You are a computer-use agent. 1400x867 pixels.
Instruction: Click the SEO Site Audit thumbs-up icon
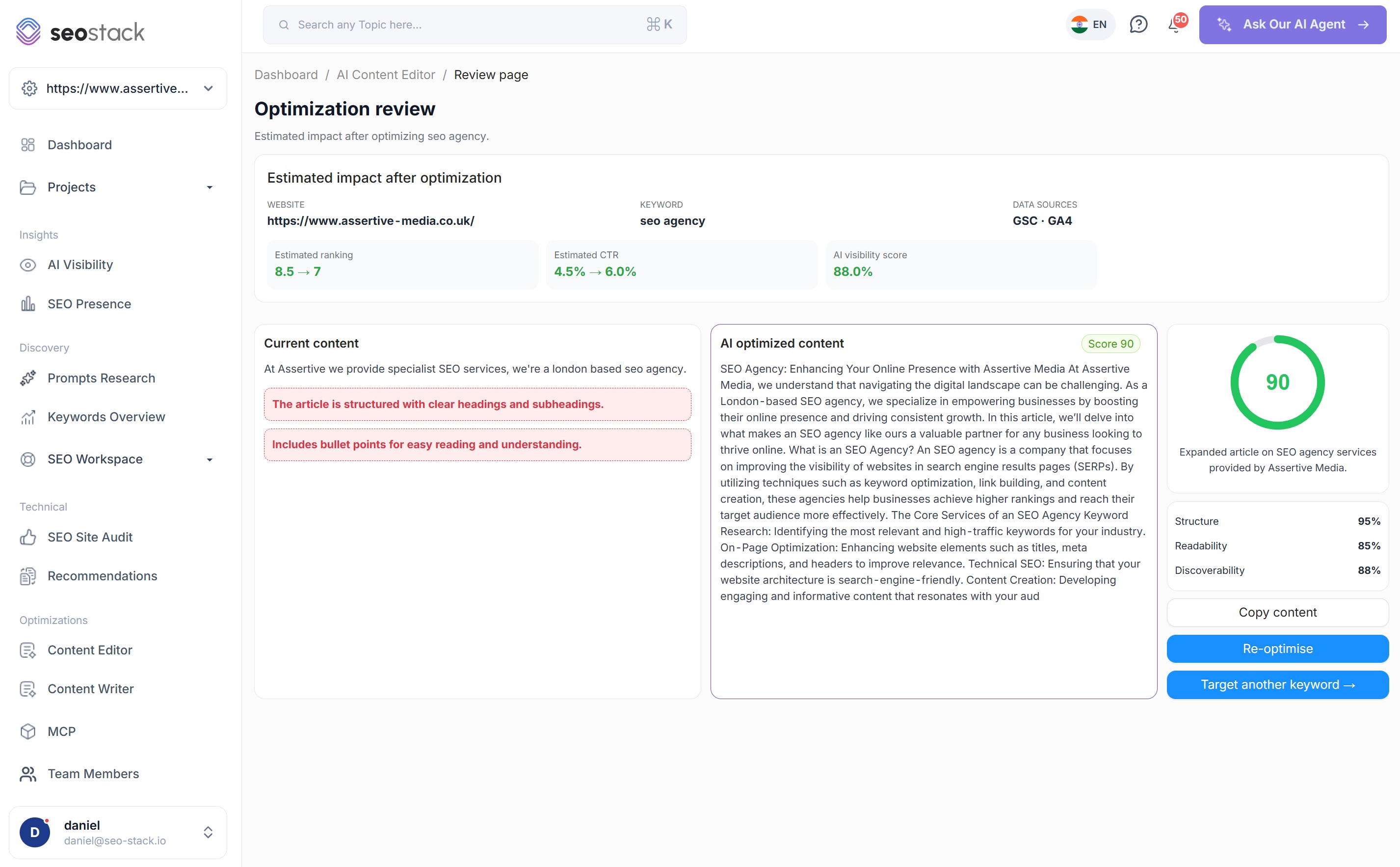pos(27,537)
